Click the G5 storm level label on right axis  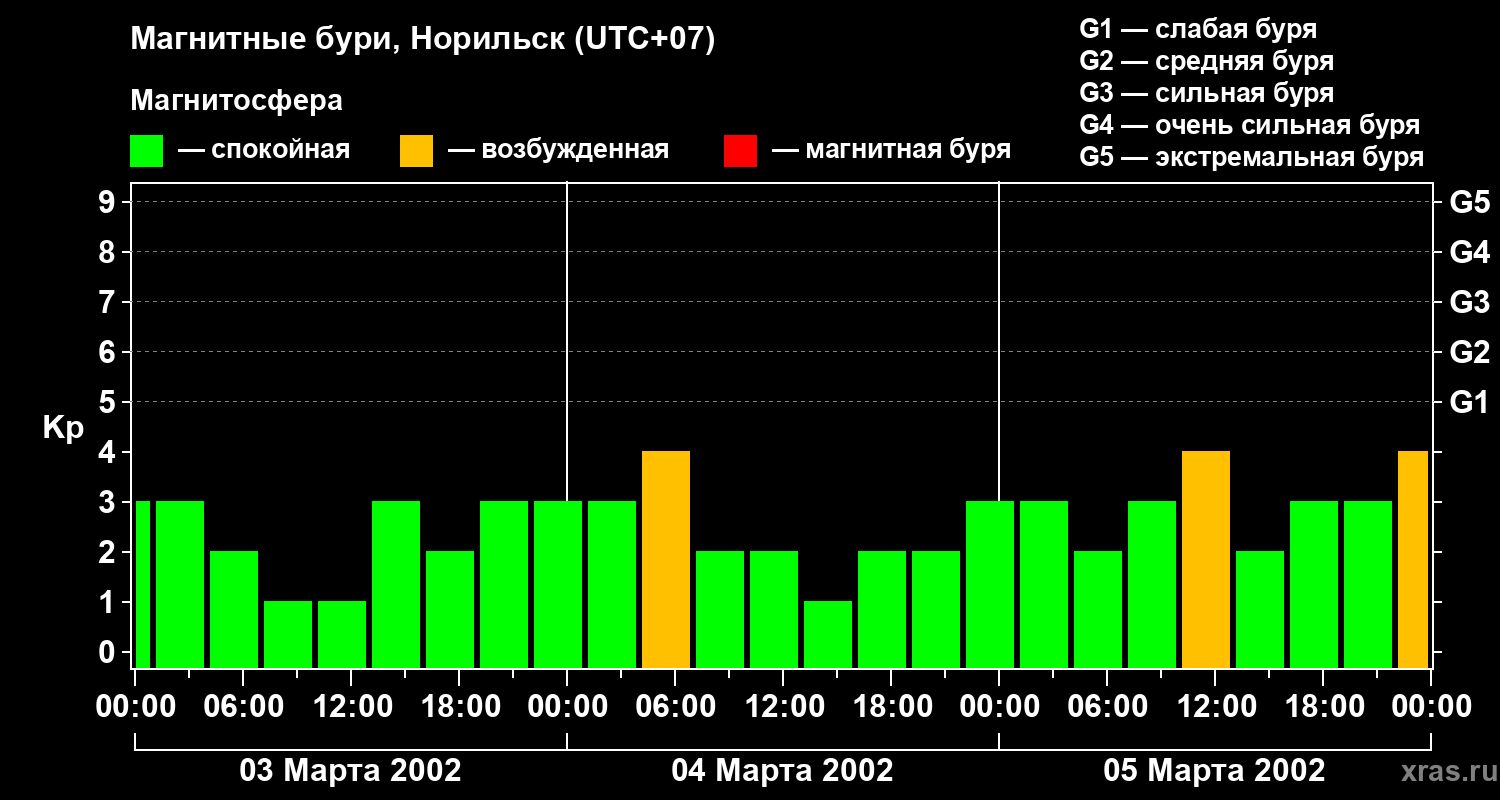(x=1469, y=202)
